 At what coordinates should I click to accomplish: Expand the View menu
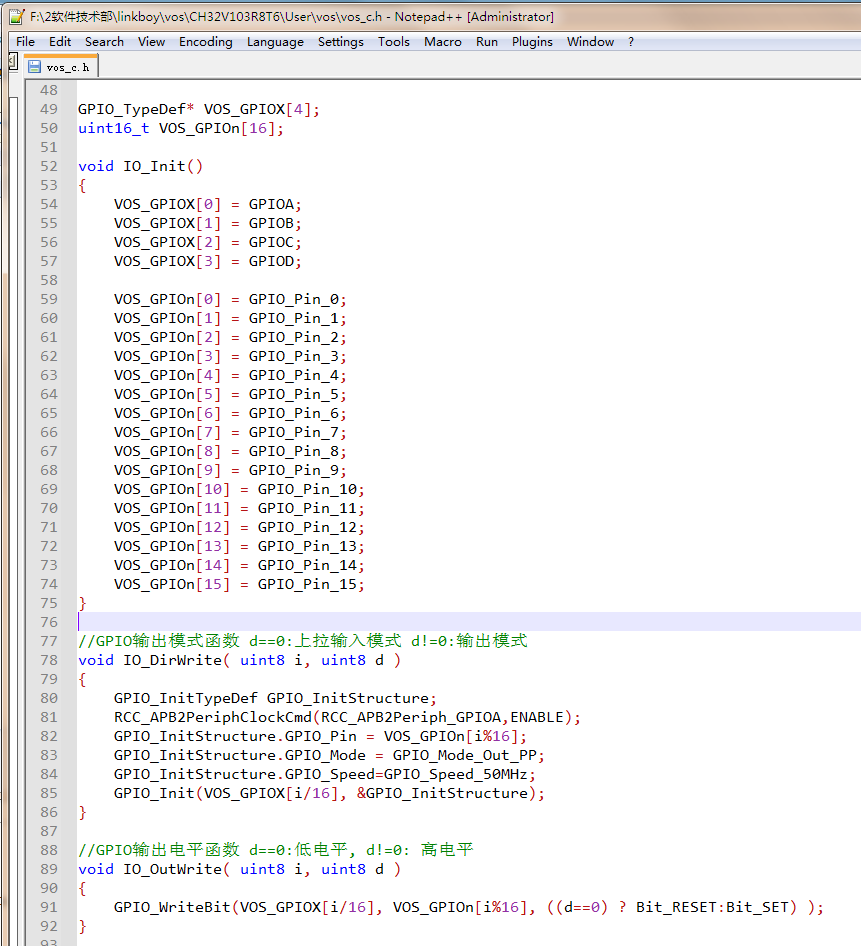coord(151,42)
